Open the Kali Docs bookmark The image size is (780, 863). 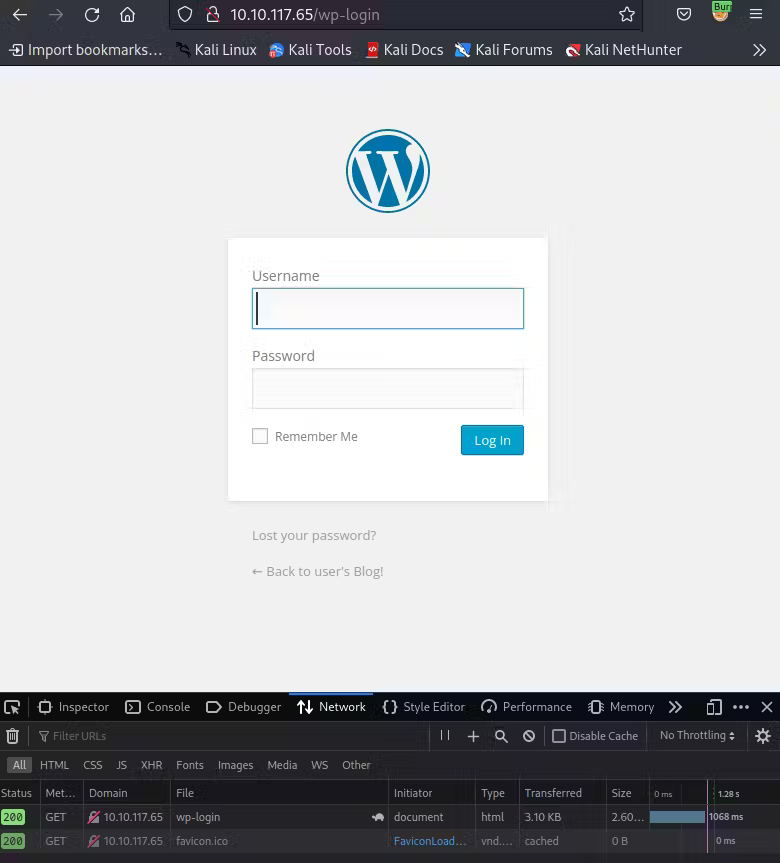[x=405, y=50]
